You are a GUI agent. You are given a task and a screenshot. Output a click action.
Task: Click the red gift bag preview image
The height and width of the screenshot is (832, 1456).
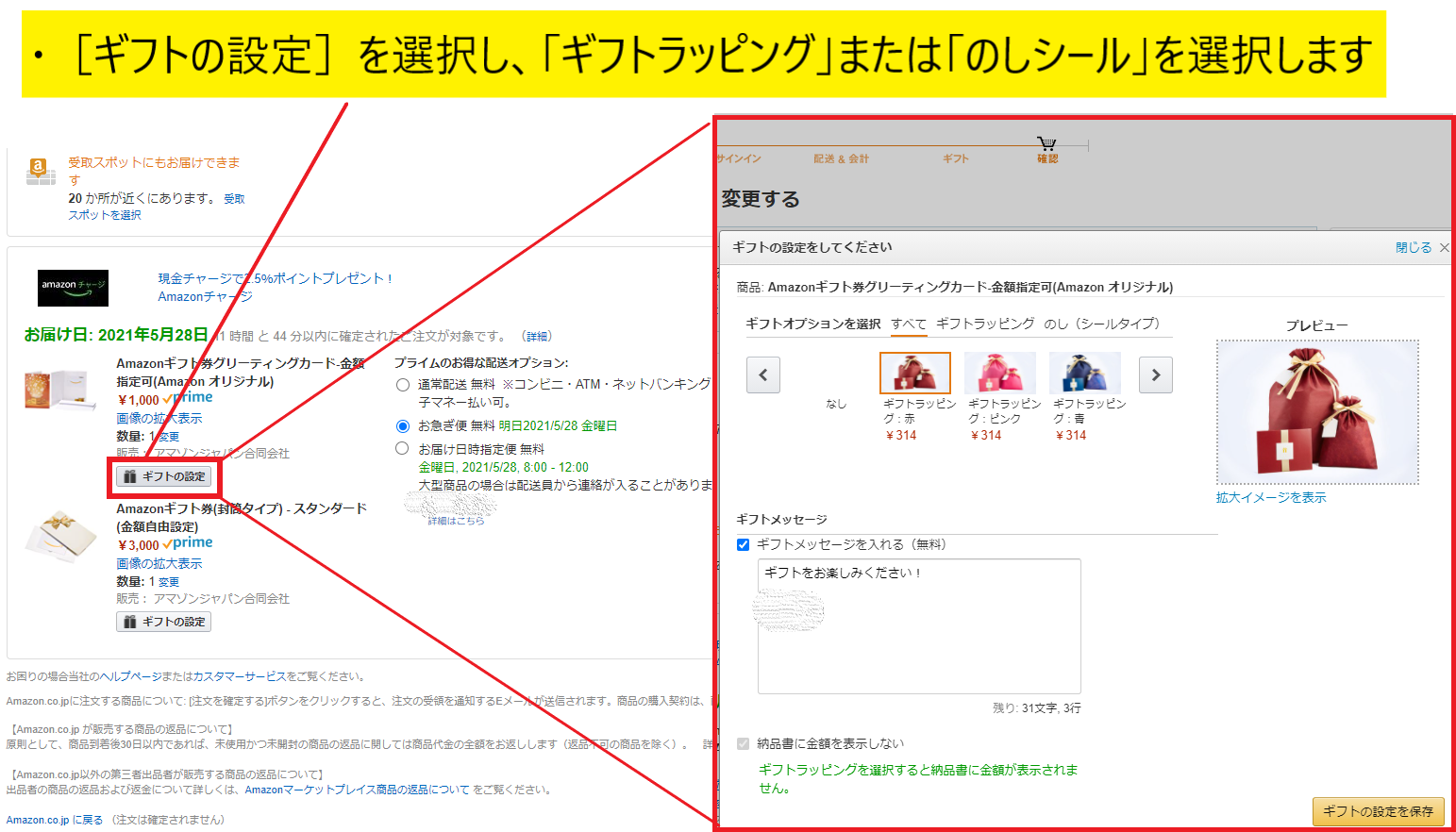1317,411
